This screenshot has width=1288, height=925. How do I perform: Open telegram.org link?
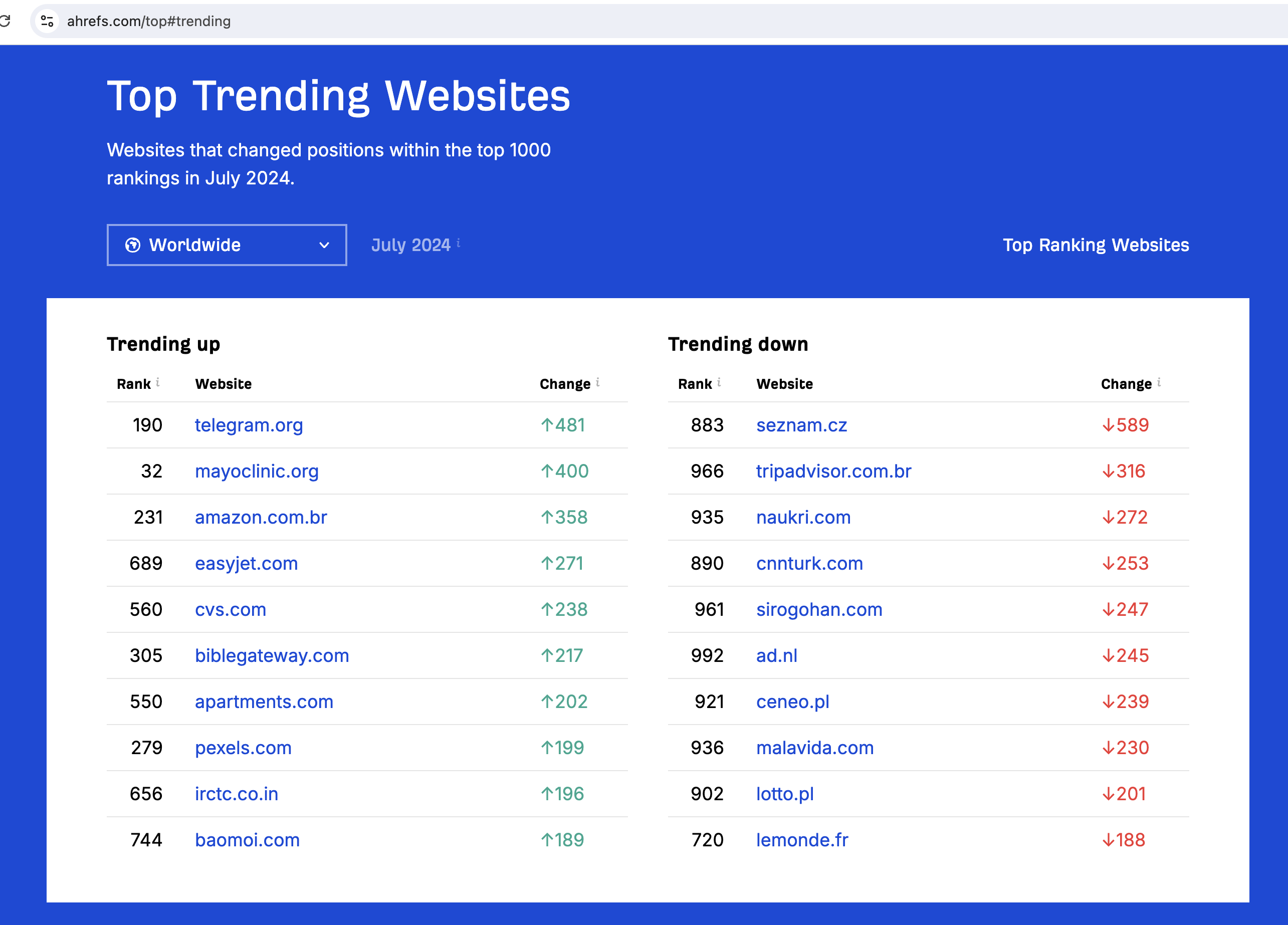tap(249, 425)
